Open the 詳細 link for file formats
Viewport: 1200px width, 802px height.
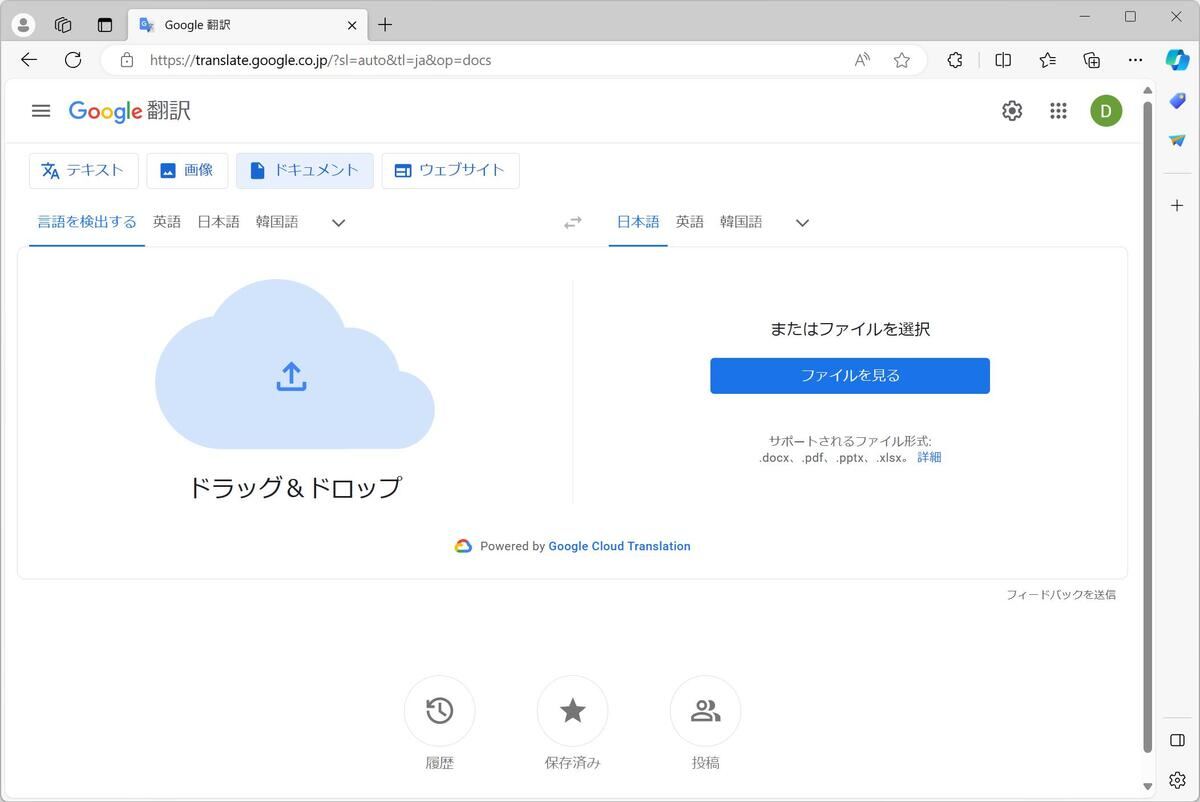pyautogui.click(x=929, y=458)
